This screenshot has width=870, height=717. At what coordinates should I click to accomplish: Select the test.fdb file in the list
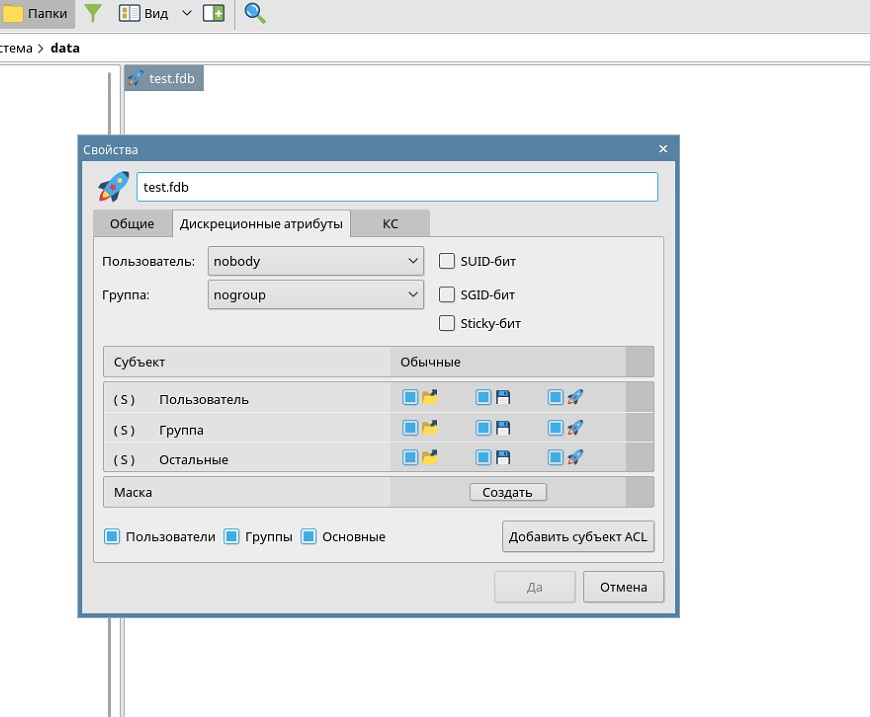[163, 78]
